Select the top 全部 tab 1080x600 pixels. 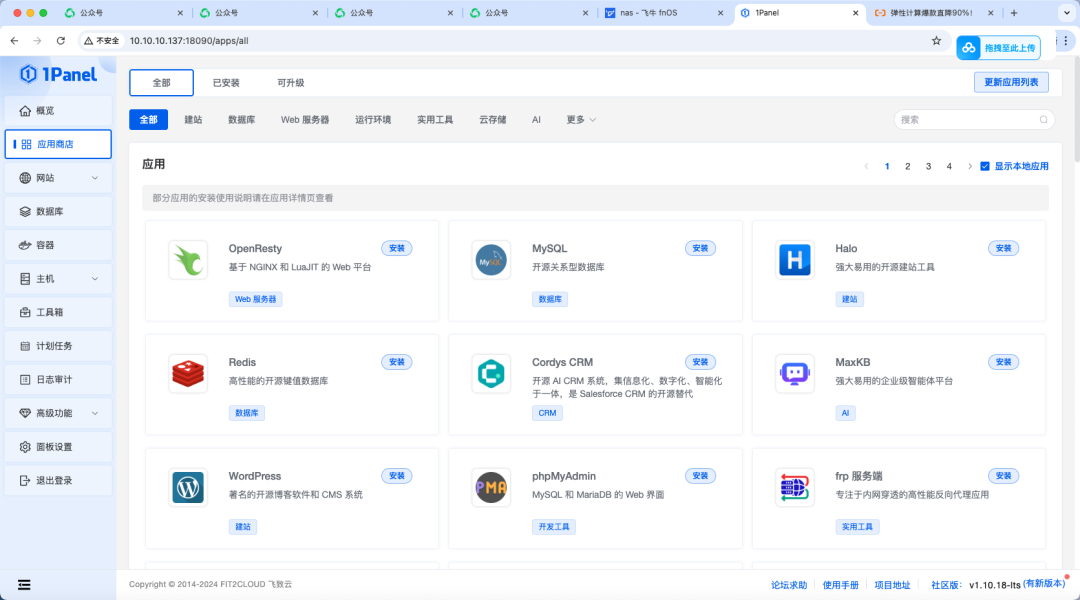(x=161, y=83)
